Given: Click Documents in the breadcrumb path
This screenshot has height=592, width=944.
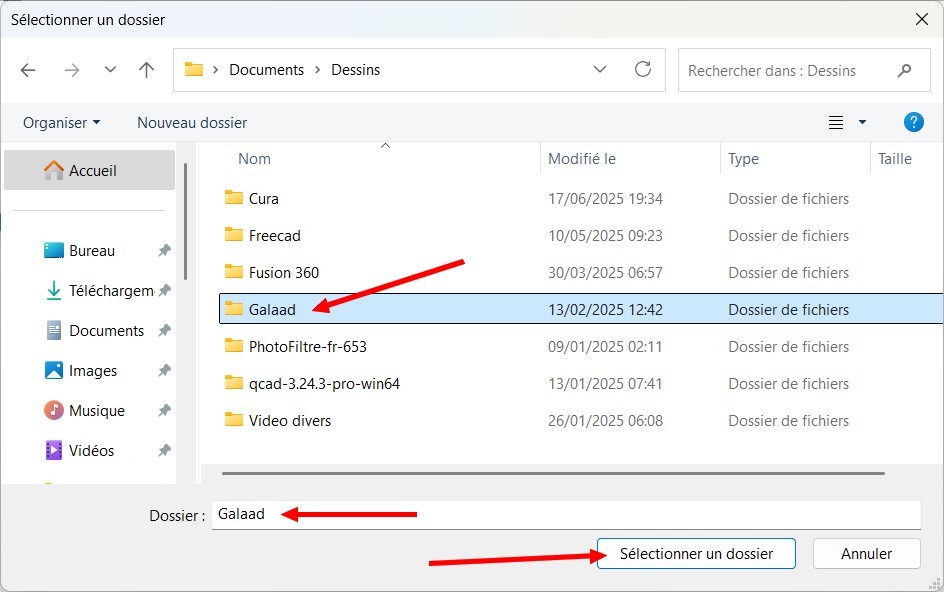Looking at the screenshot, I should 266,70.
